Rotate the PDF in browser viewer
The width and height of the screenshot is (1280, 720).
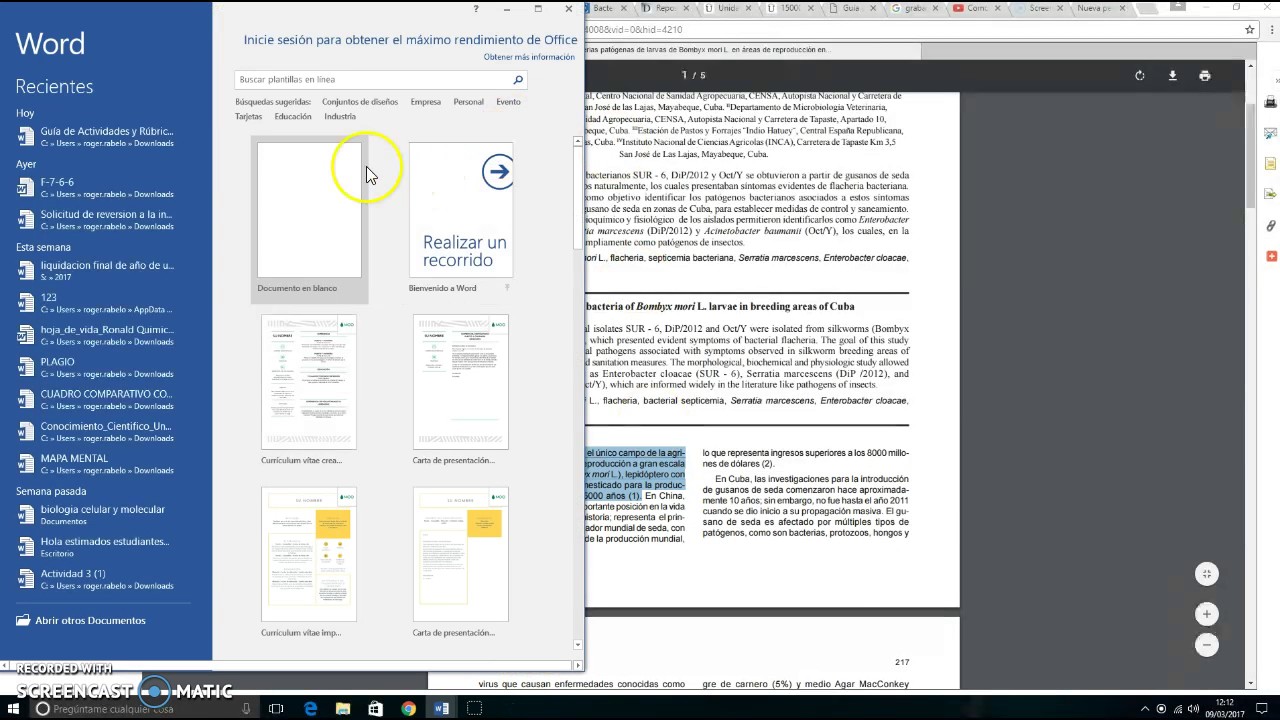[1139, 76]
